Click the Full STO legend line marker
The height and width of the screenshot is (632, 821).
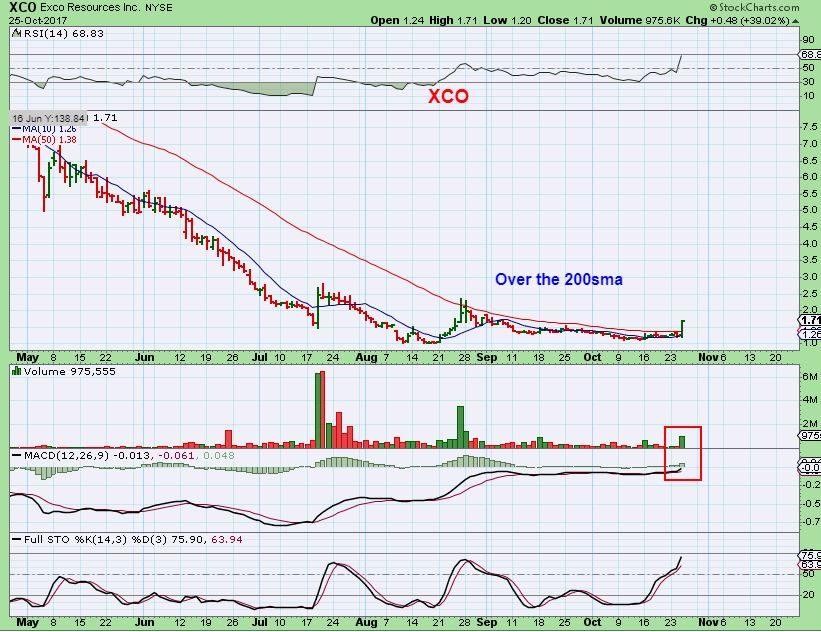(x=17, y=540)
